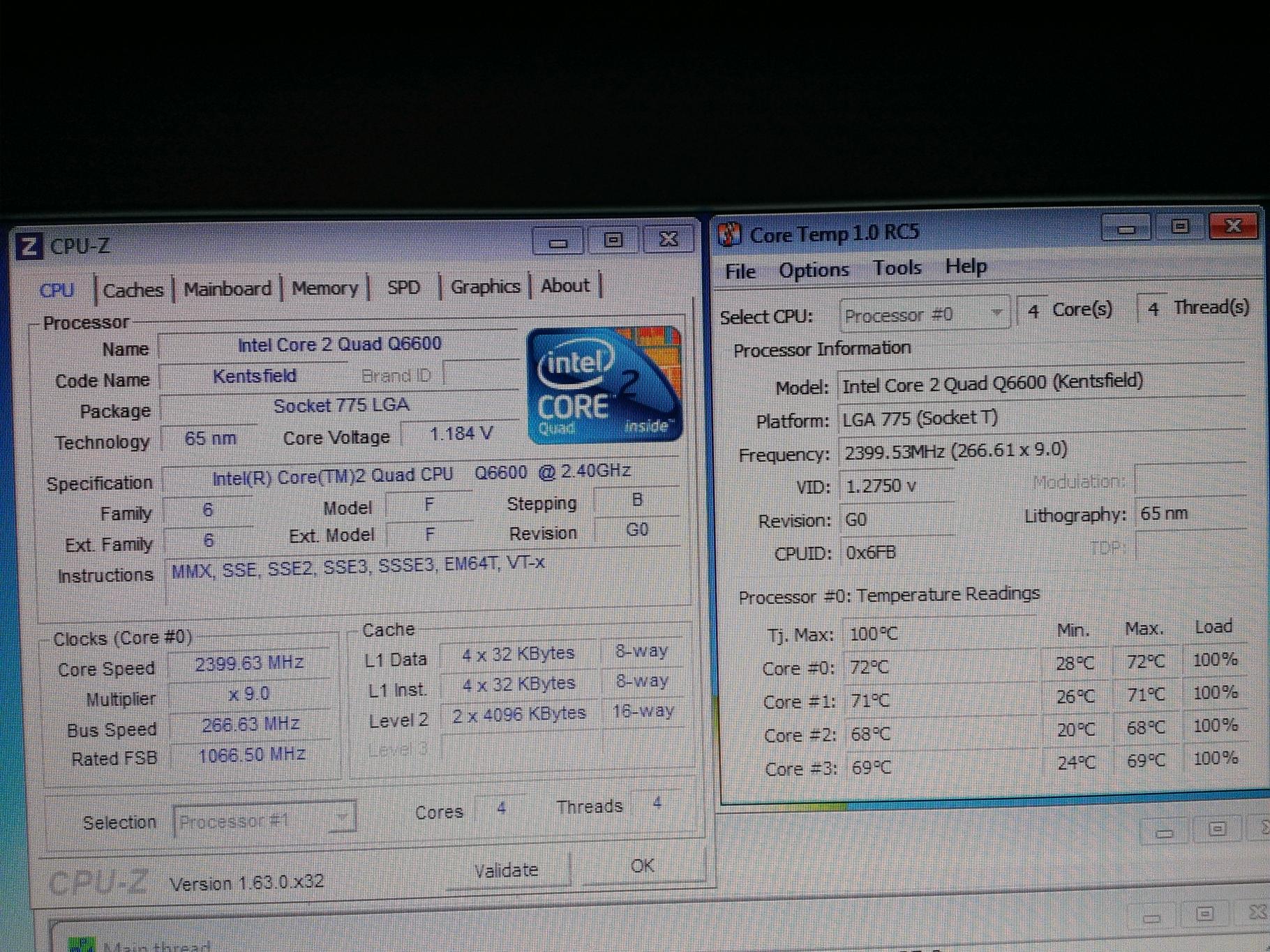Click the Core #0 temperature reading 72°C
The width and height of the screenshot is (1270, 952).
[x=869, y=668]
